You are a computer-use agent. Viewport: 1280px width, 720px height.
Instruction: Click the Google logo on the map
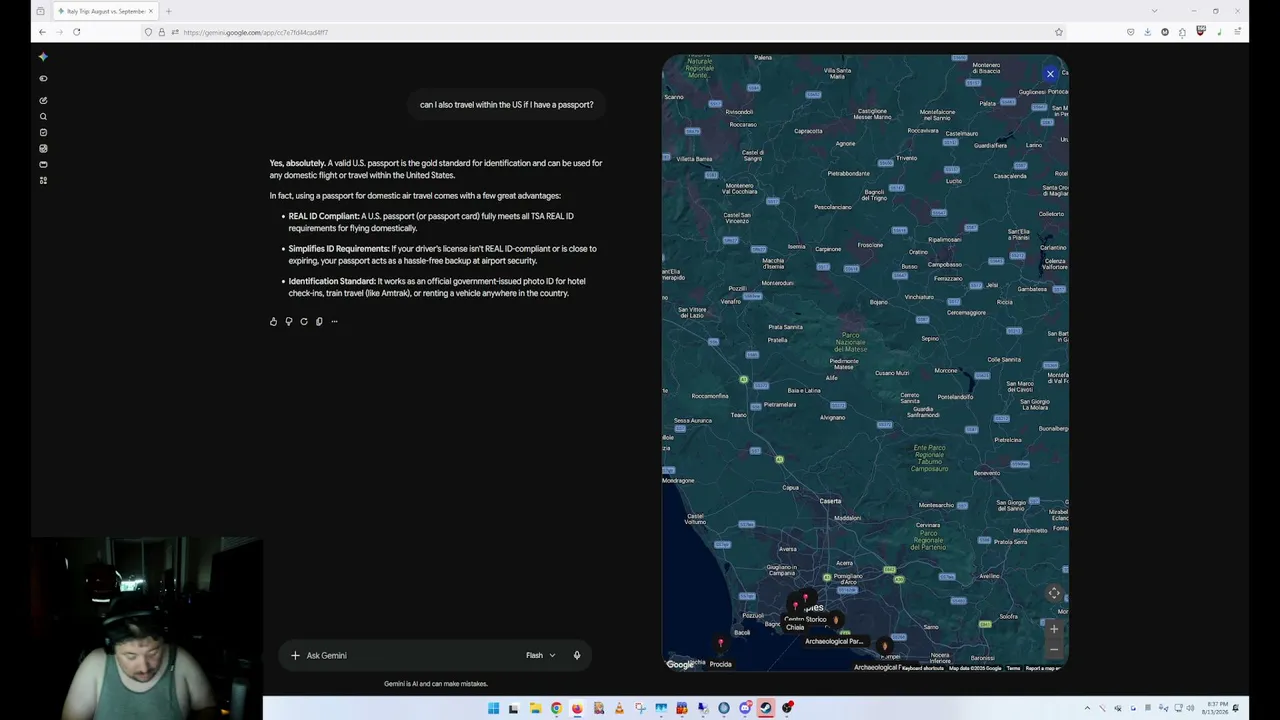pos(680,664)
